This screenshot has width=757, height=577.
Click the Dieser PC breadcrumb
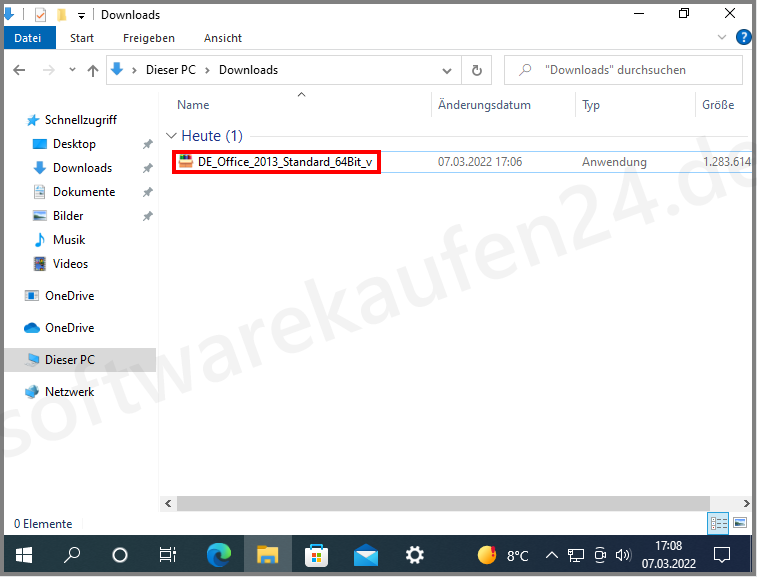pyautogui.click(x=171, y=70)
